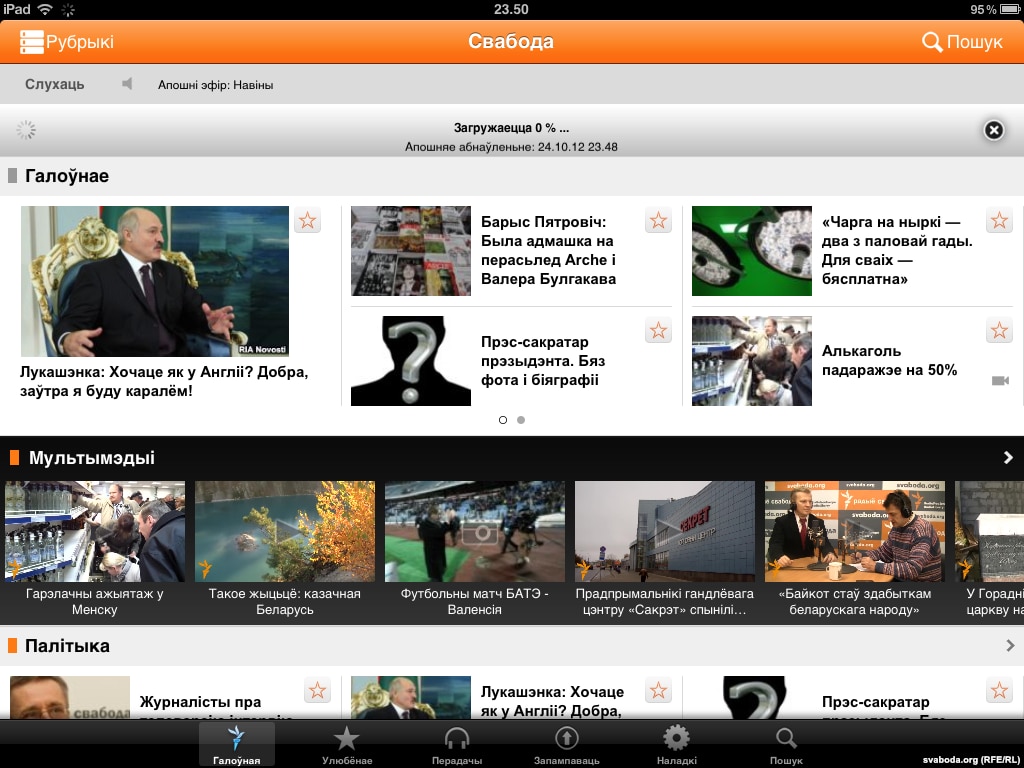Open 'Гарэлачны ажыятаж у Менску' video thumbnail
This screenshot has width=1024, height=768.
tap(95, 530)
